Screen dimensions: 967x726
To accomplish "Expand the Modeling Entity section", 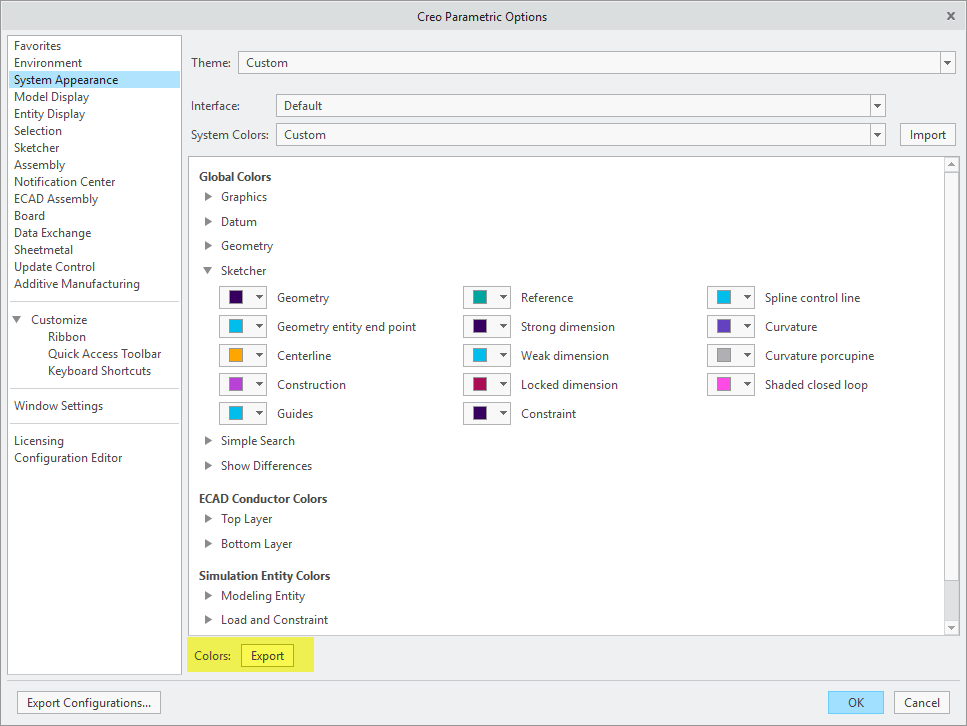I will click(209, 596).
